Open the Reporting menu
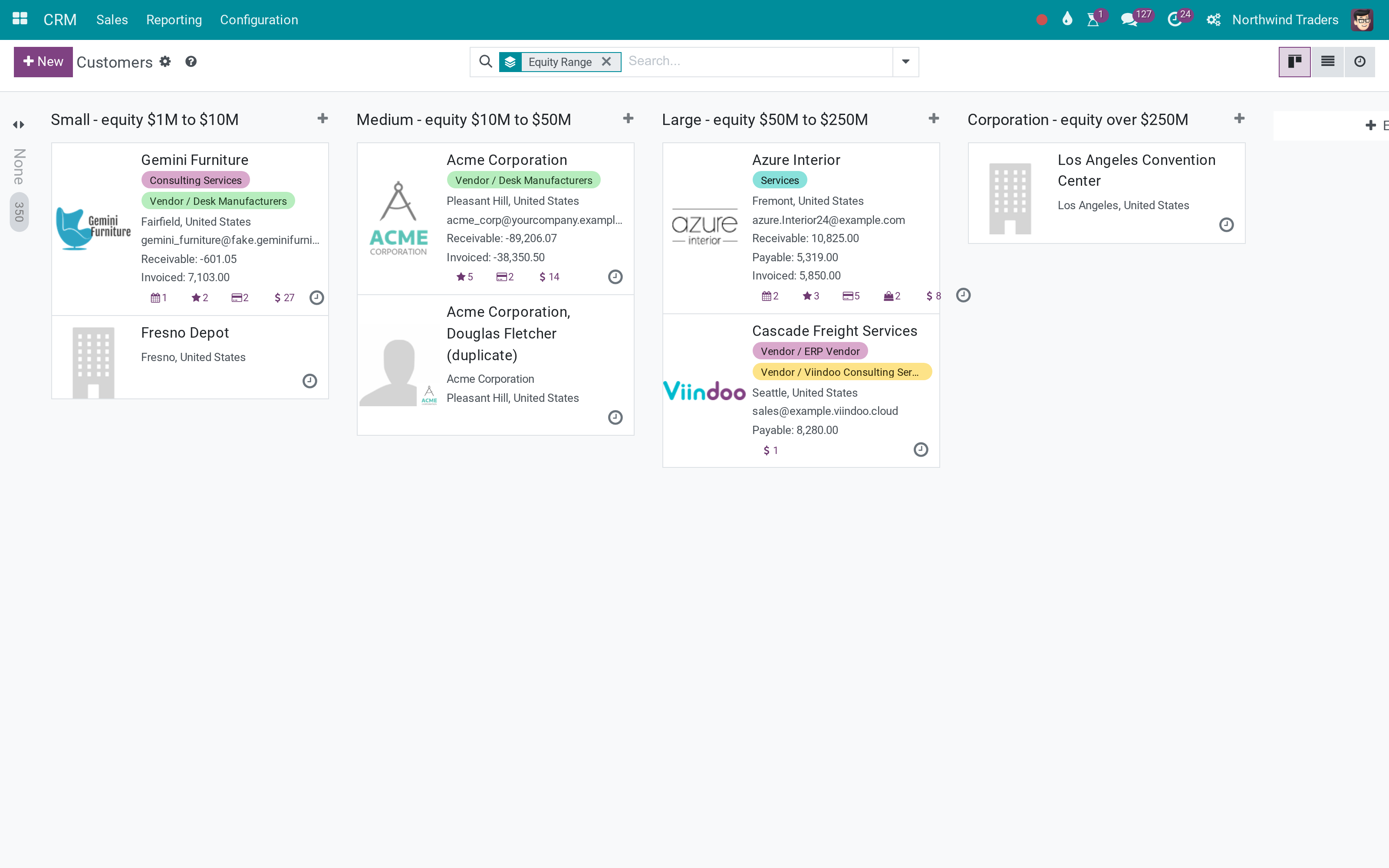This screenshot has height=868, width=1389. pyautogui.click(x=174, y=20)
